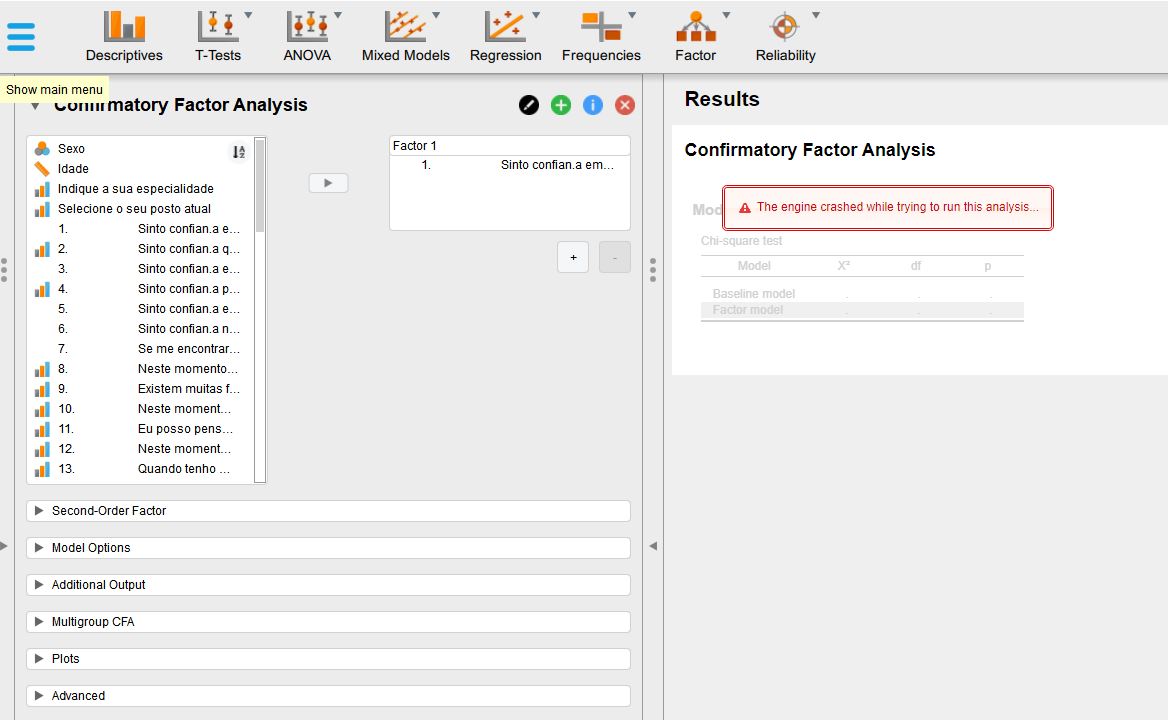Click the green plus duplicate-analysis icon
1168x720 pixels.
click(x=561, y=104)
